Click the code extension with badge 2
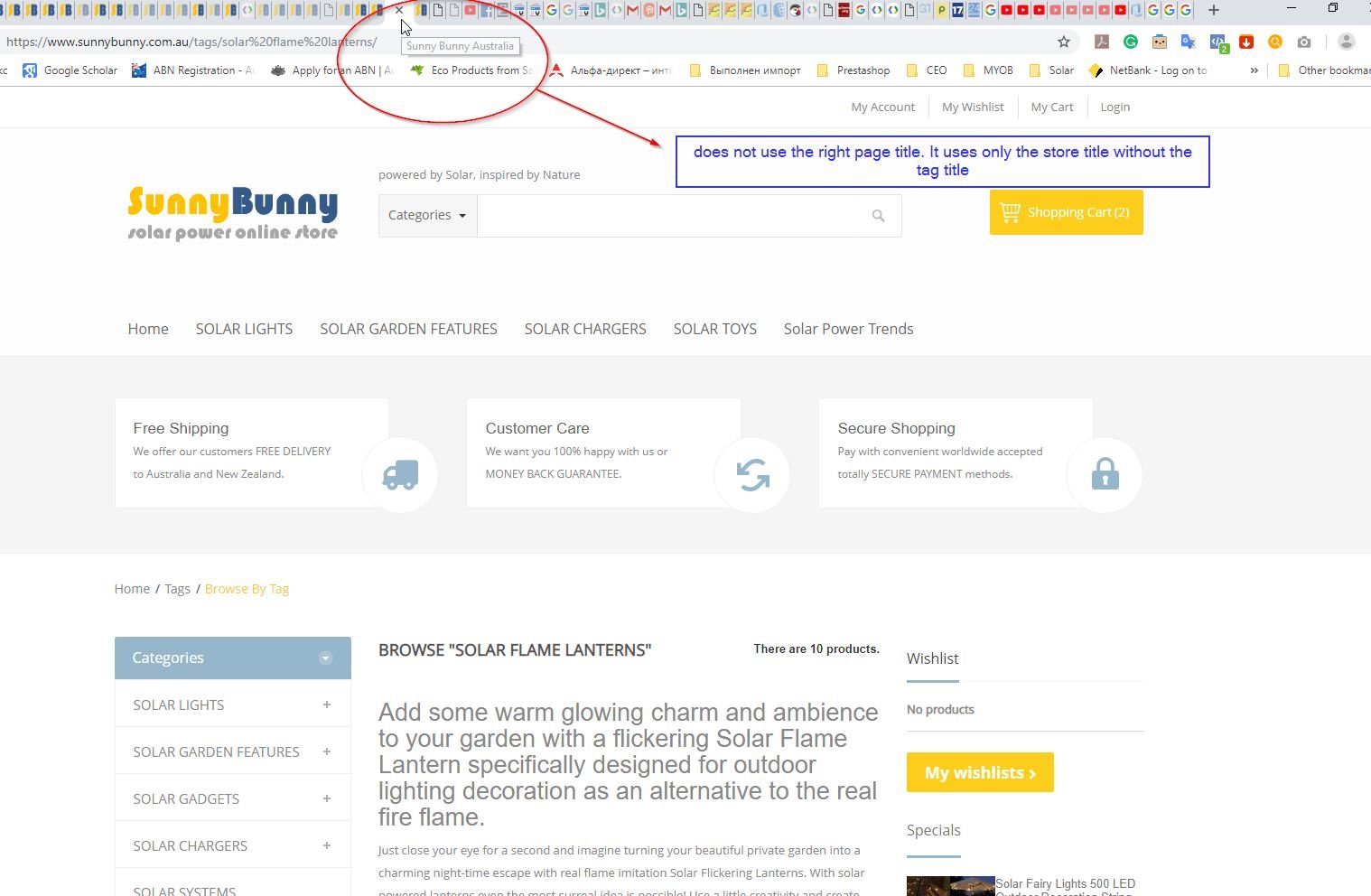The image size is (1371, 896). [x=1218, y=42]
